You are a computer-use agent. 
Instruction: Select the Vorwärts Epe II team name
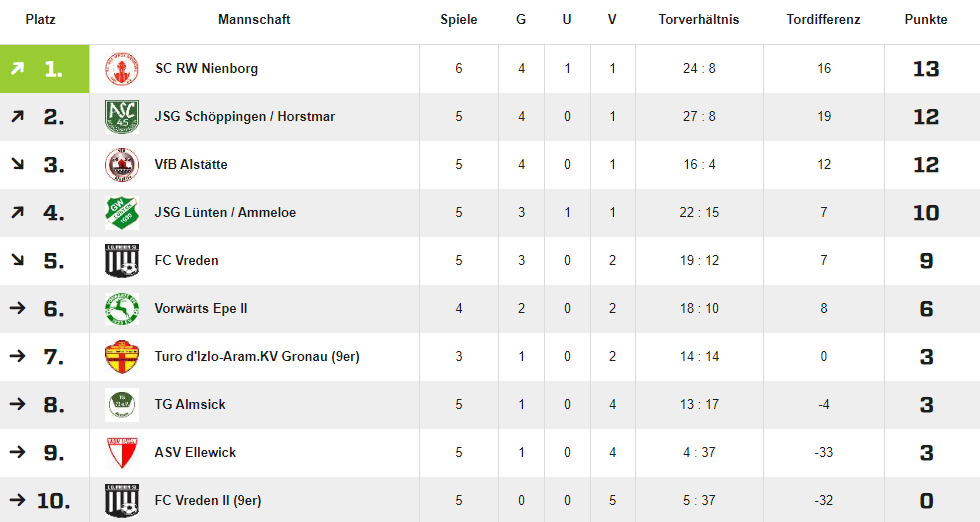tap(201, 309)
